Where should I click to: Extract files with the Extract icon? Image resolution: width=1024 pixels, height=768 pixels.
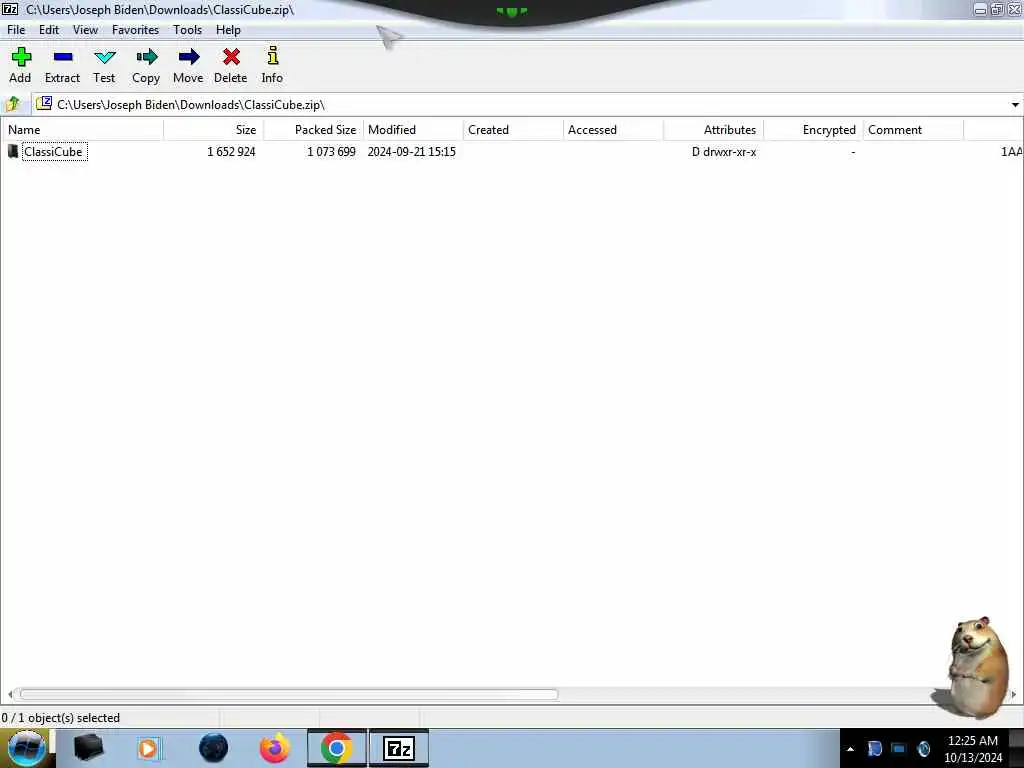click(x=63, y=57)
